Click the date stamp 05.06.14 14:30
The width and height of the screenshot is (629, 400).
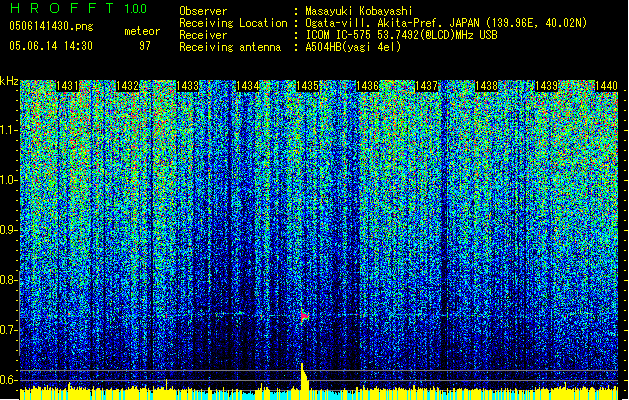coord(51,46)
